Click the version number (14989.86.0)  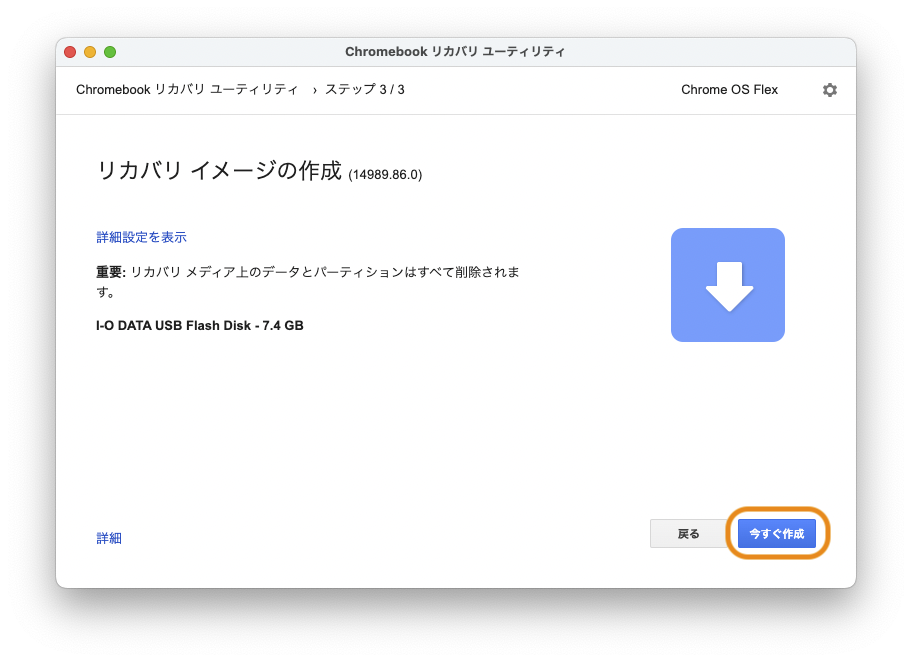385,175
